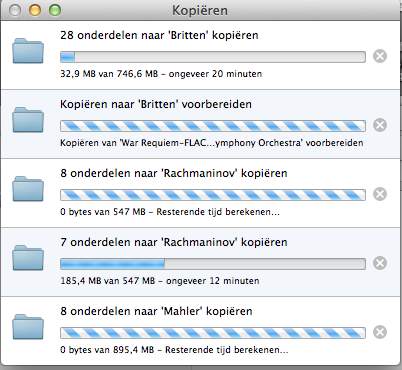Zoom the Kopiëren window with green button
This screenshot has width=402, height=370.
55,10
